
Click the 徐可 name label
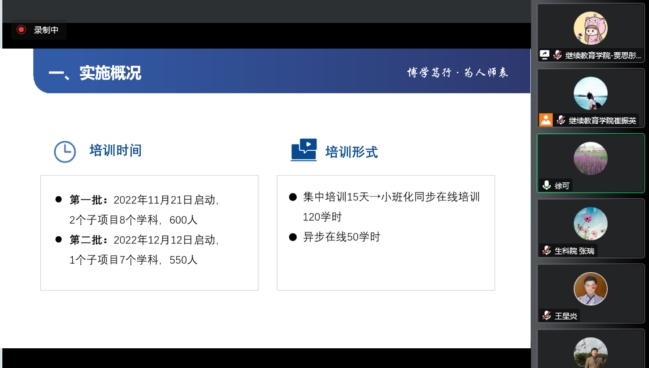(562, 186)
